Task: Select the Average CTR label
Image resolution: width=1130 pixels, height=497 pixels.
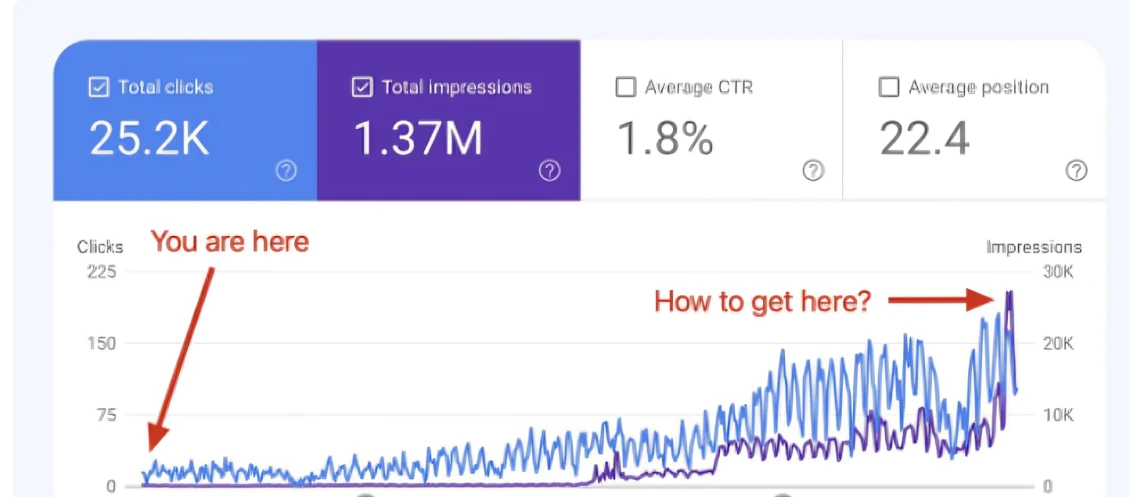Action: 699,87
